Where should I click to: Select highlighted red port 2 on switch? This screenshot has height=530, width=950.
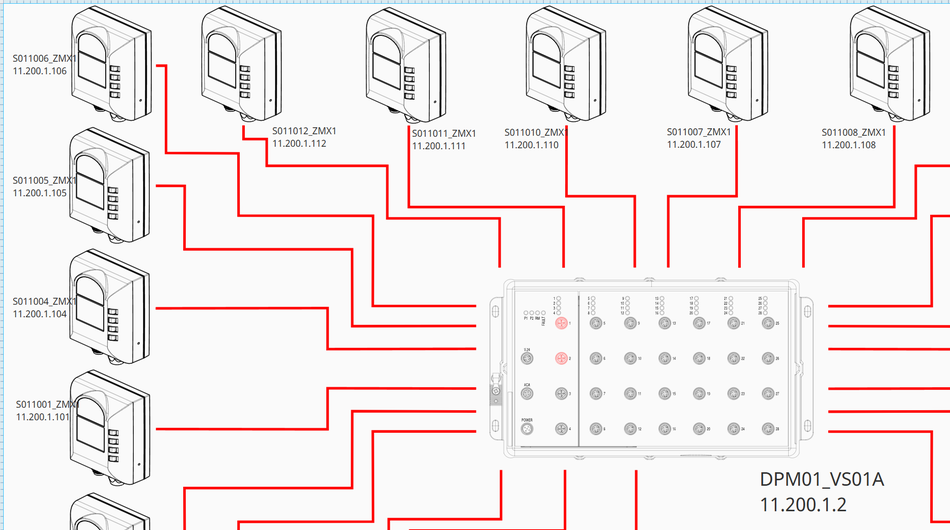click(562, 358)
